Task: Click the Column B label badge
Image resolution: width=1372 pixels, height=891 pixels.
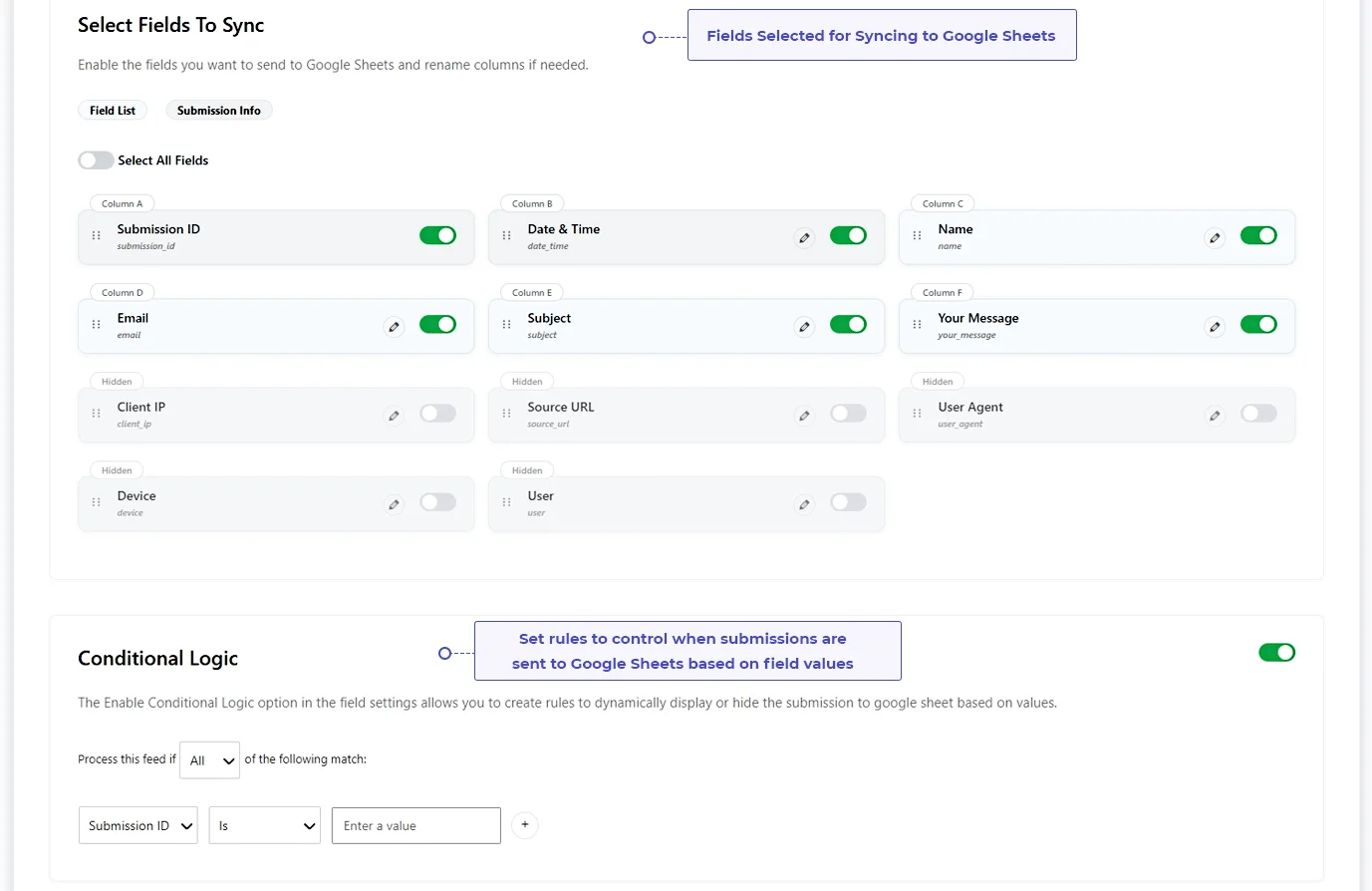Action: click(532, 203)
